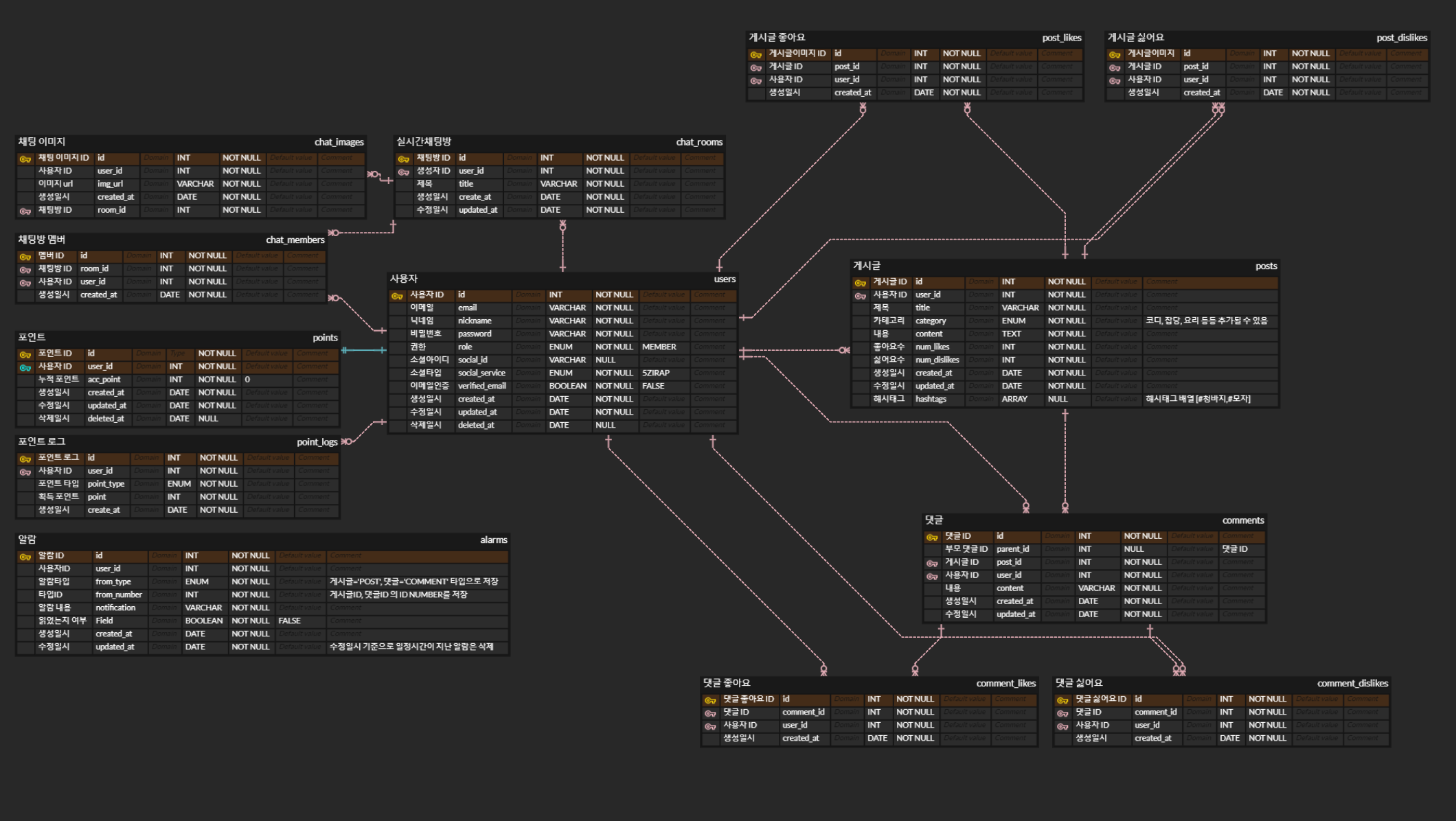Image resolution: width=1456 pixels, height=821 pixels.
Task: Click the cyan relationship line between points and users
Action: 364,350
